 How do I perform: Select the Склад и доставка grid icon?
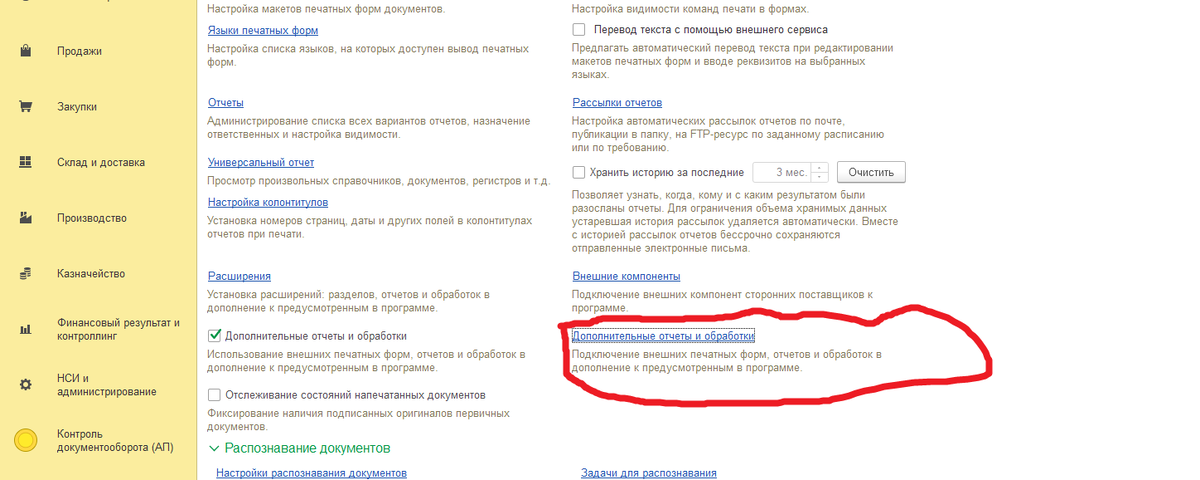(27, 162)
